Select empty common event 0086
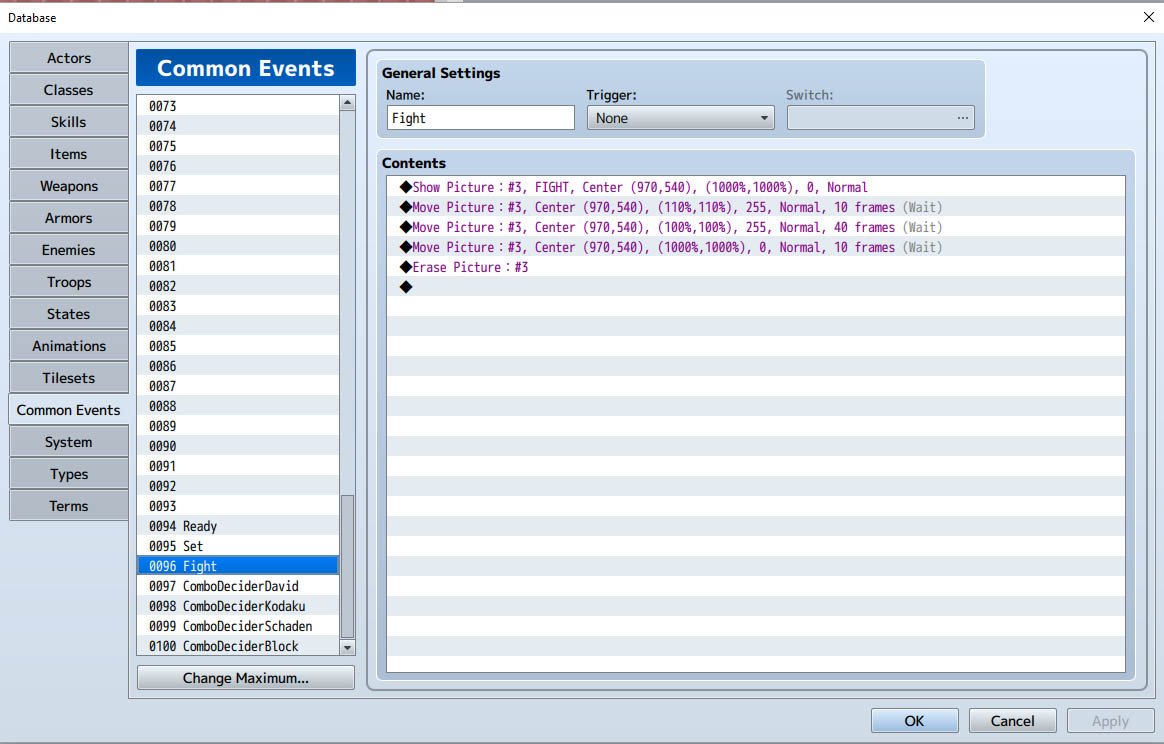 tap(238, 366)
